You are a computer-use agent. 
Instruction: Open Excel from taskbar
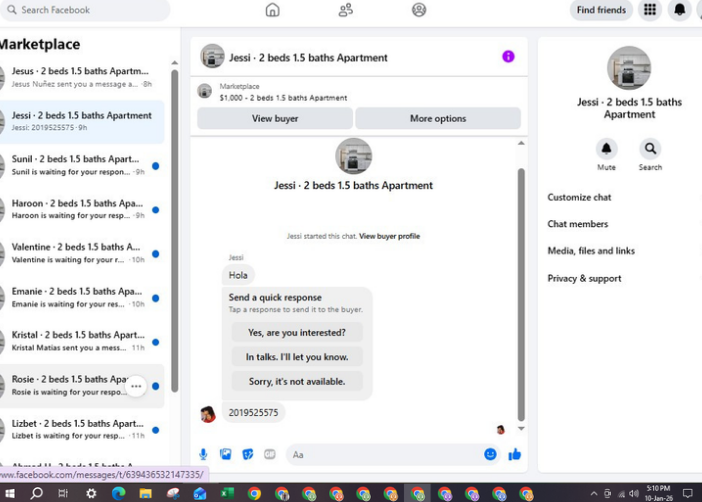(227, 493)
